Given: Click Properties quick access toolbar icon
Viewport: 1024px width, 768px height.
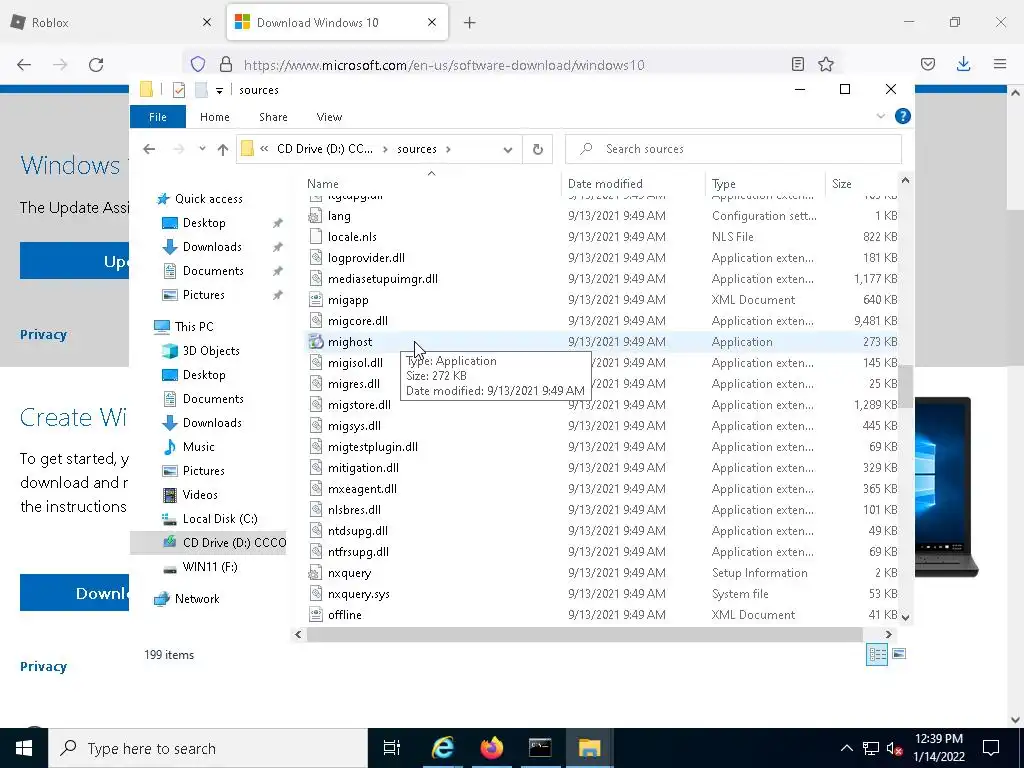Looking at the screenshot, I should point(178,90).
